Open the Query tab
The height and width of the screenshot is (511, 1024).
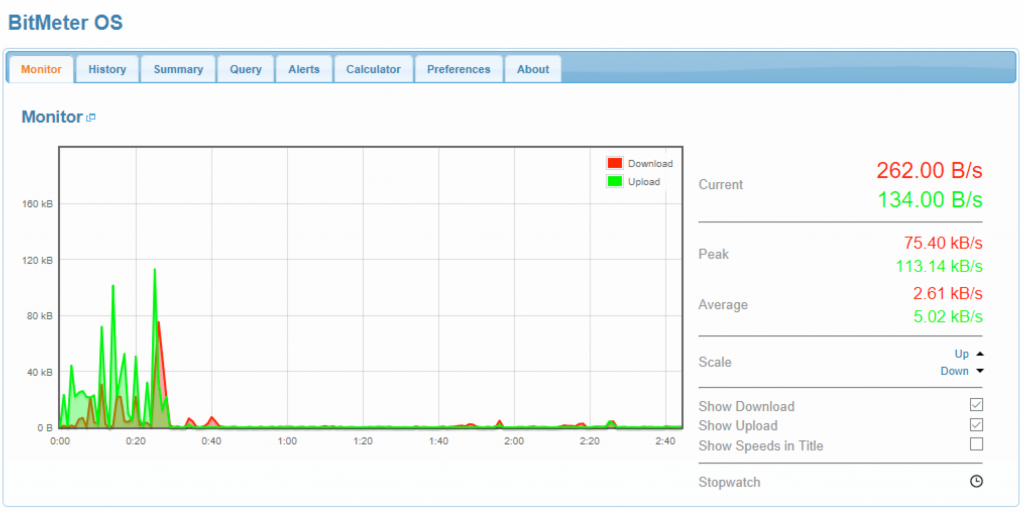point(245,69)
